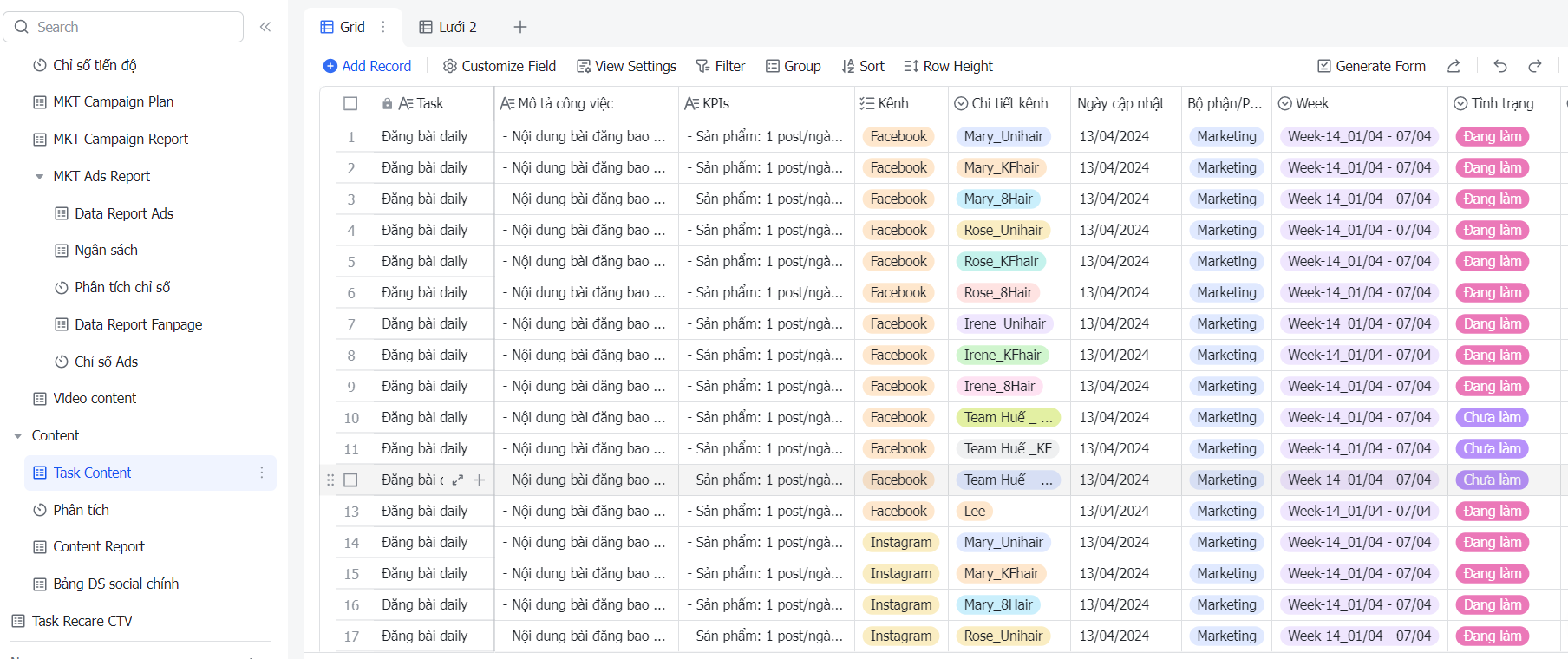The width and height of the screenshot is (1568, 659).
Task: Open View Settings
Action: click(x=626, y=66)
